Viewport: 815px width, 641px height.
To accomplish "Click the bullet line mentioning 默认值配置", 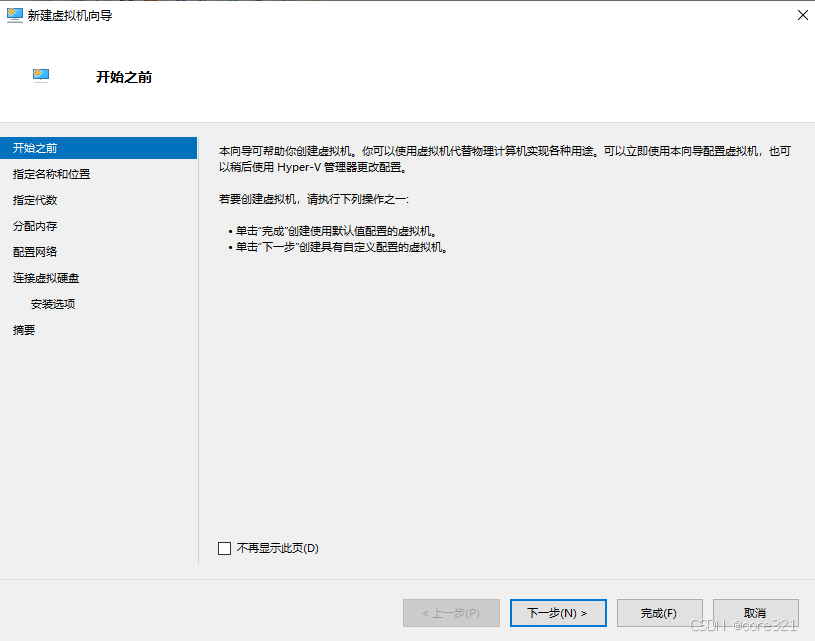I will [333, 231].
